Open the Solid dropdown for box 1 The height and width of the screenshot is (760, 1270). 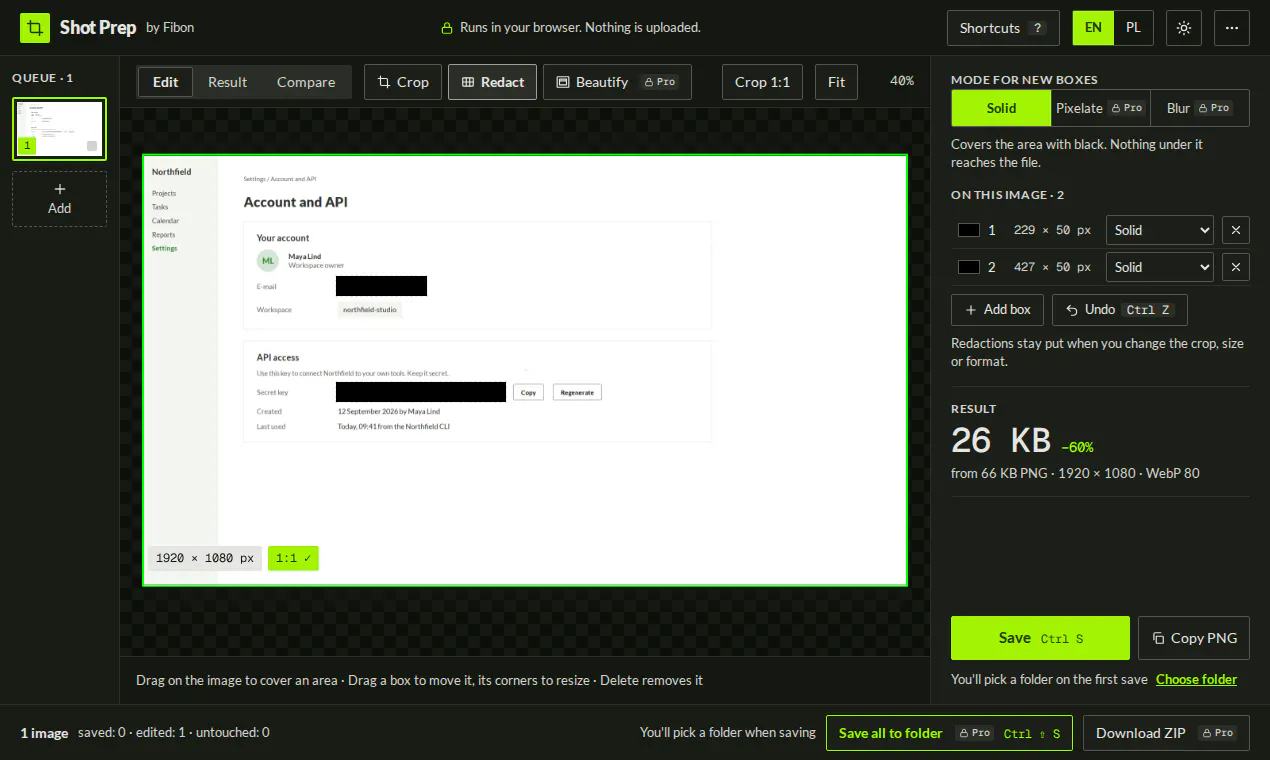click(x=1159, y=230)
